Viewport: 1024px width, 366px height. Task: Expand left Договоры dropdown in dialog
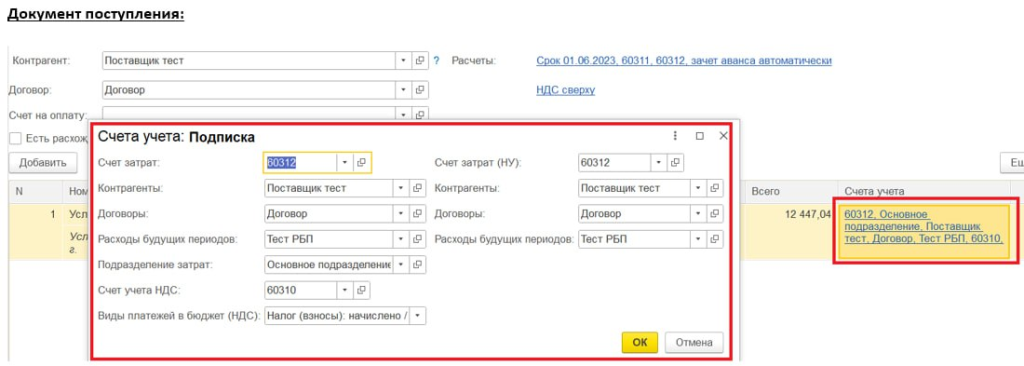[x=402, y=214]
